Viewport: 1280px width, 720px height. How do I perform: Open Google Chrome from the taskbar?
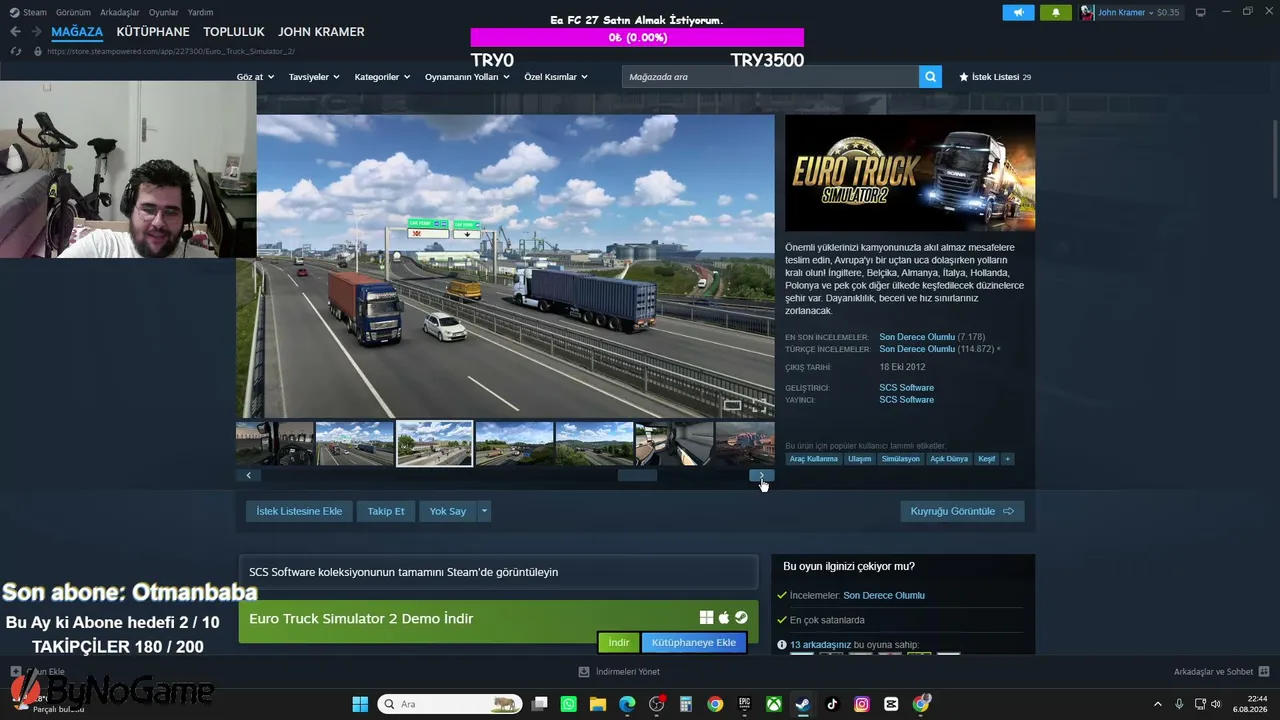(715, 704)
